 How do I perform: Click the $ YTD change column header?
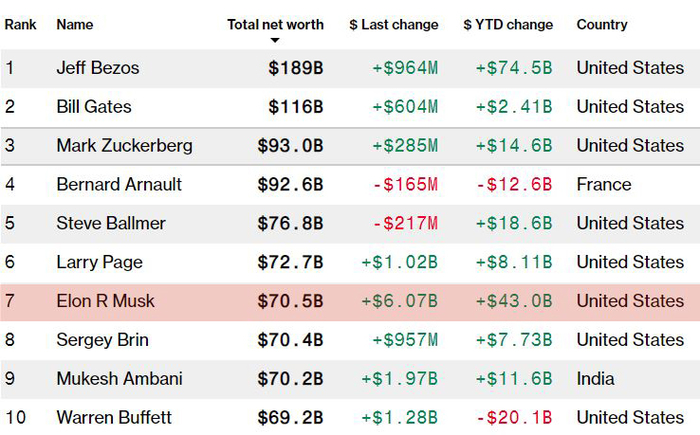pos(508,24)
